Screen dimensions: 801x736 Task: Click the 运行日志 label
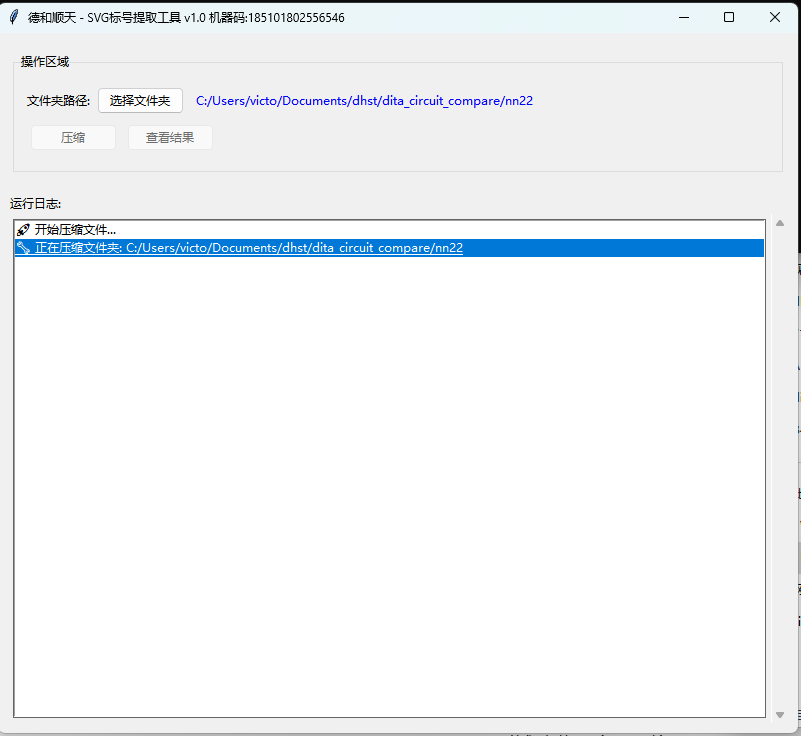pyautogui.click(x=36, y=204)
